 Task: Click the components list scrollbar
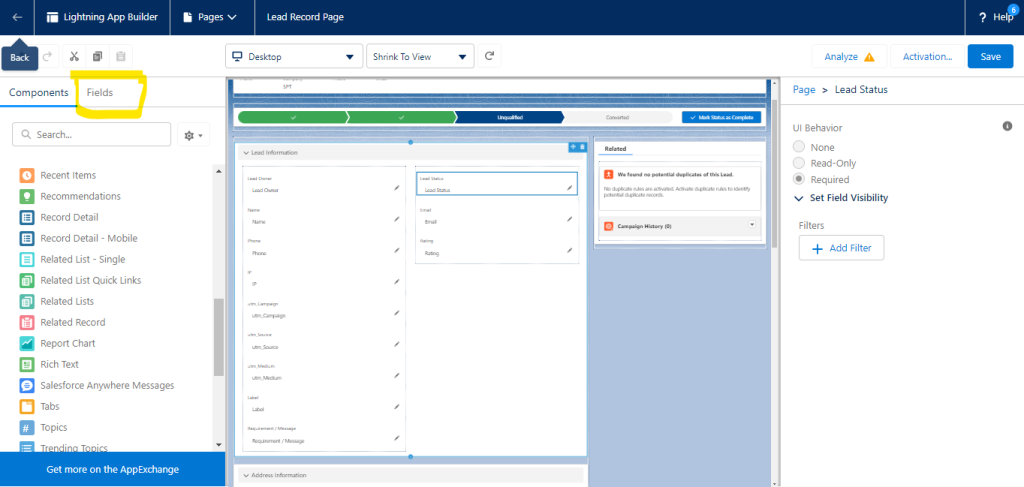tap(219, 337)
